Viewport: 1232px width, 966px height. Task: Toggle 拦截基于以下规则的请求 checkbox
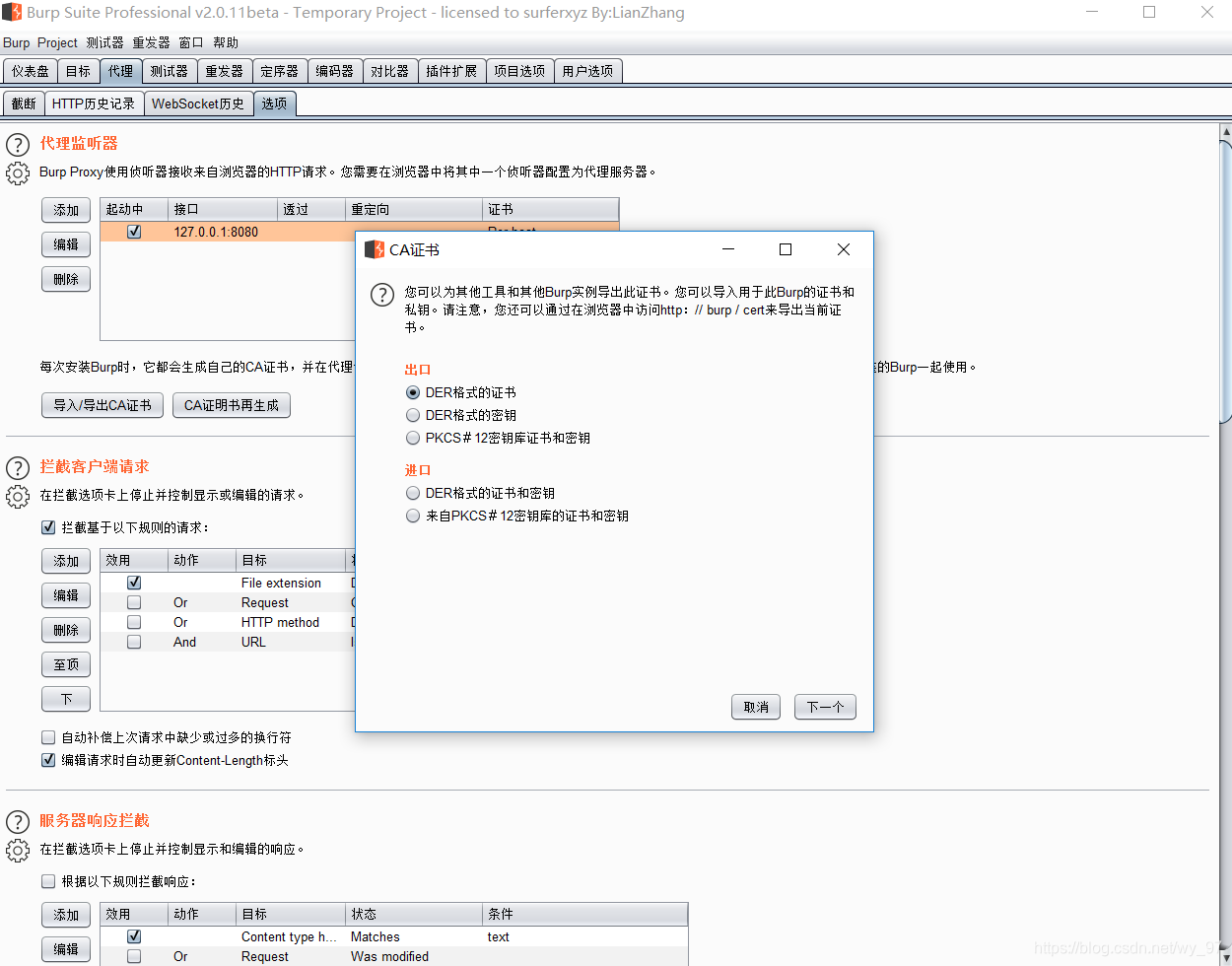[48, 527]
